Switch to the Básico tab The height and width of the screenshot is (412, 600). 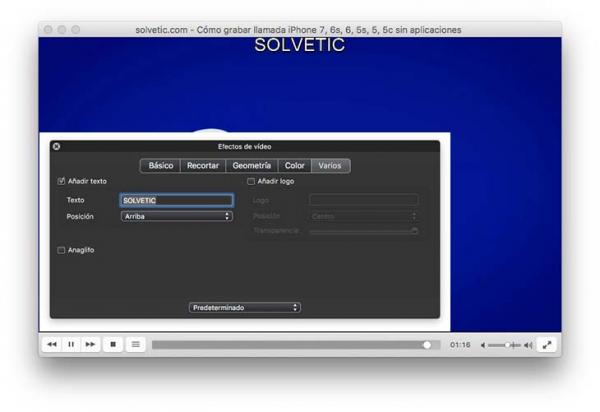point(161,166)
